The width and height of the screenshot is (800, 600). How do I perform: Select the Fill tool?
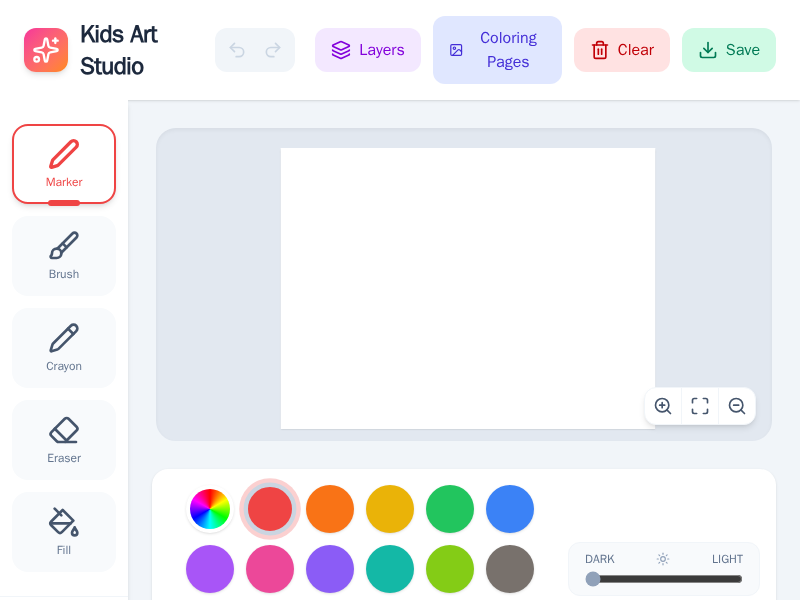(64, 531)
